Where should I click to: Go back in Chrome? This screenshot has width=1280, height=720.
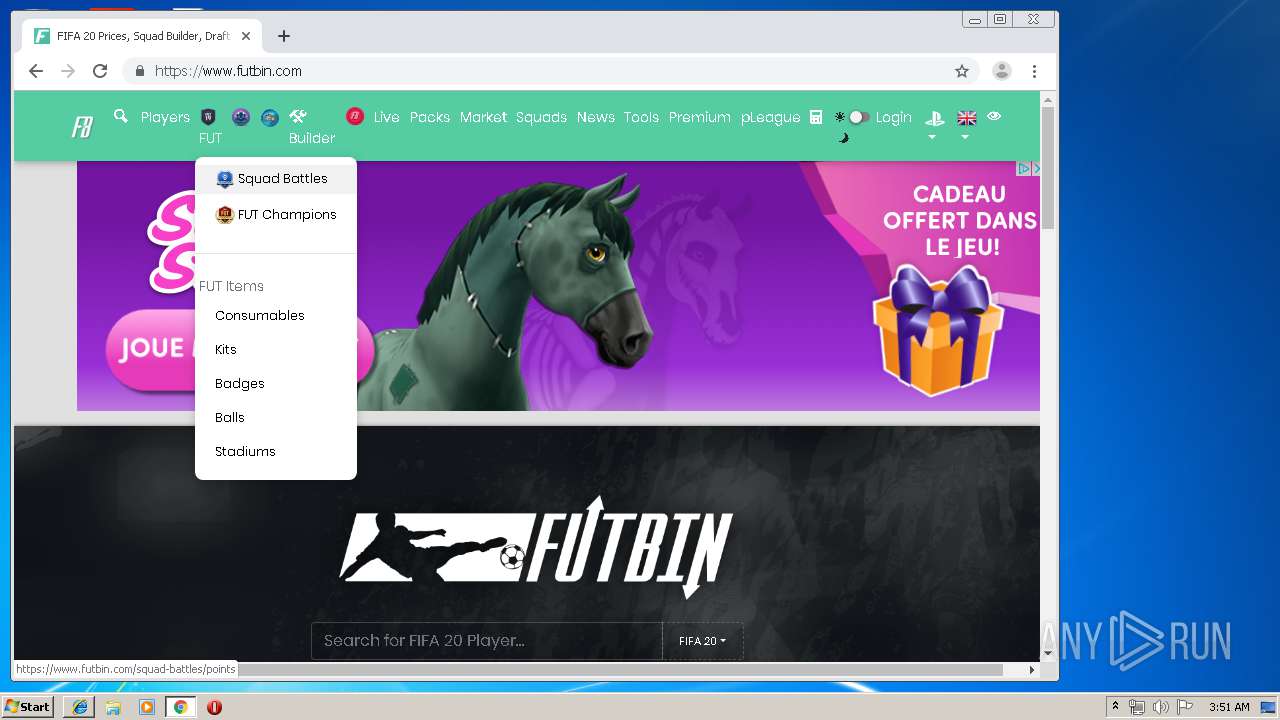click(36, 71)
